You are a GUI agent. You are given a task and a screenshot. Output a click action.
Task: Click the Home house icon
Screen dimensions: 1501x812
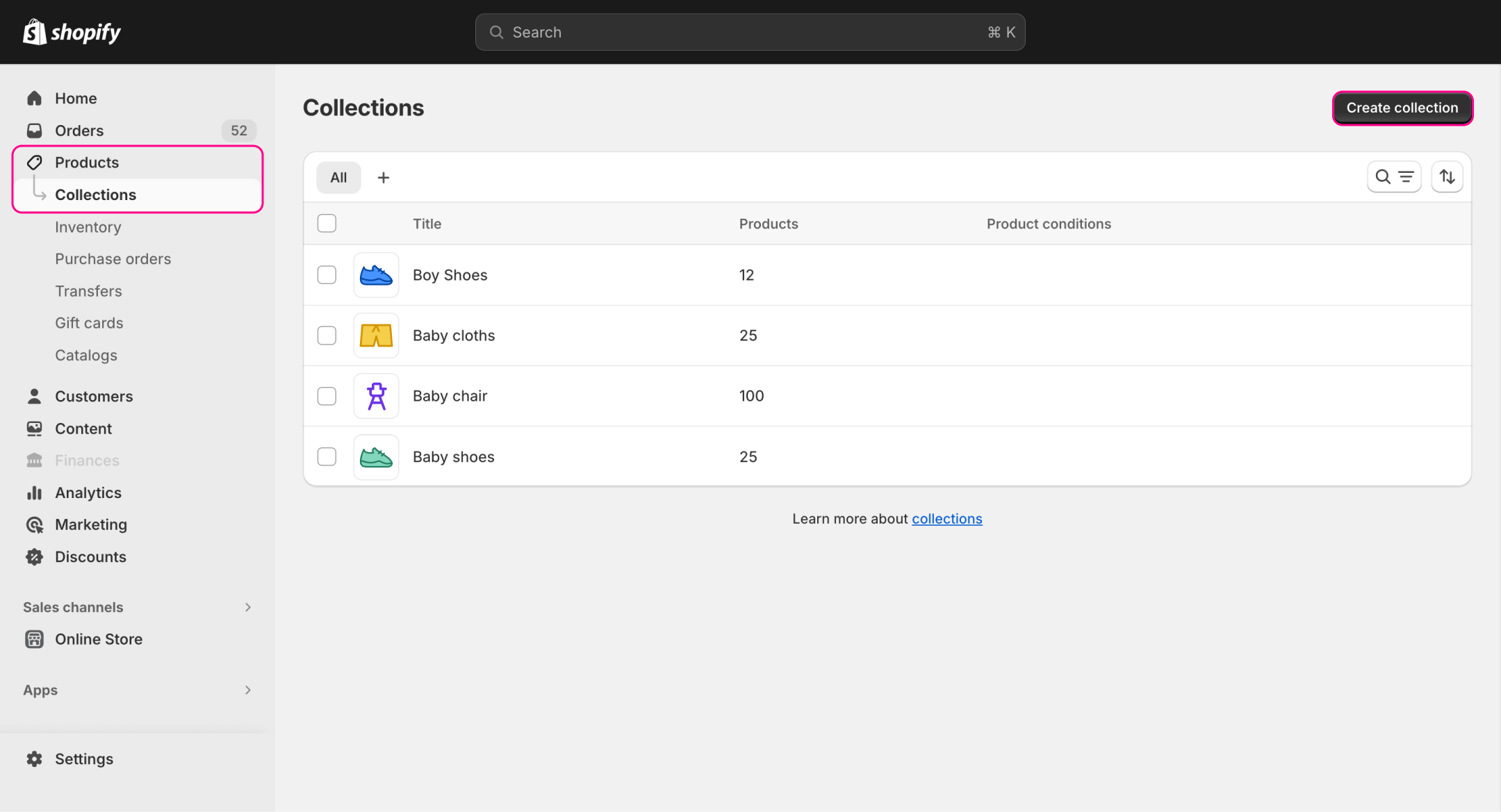point(34,99)
